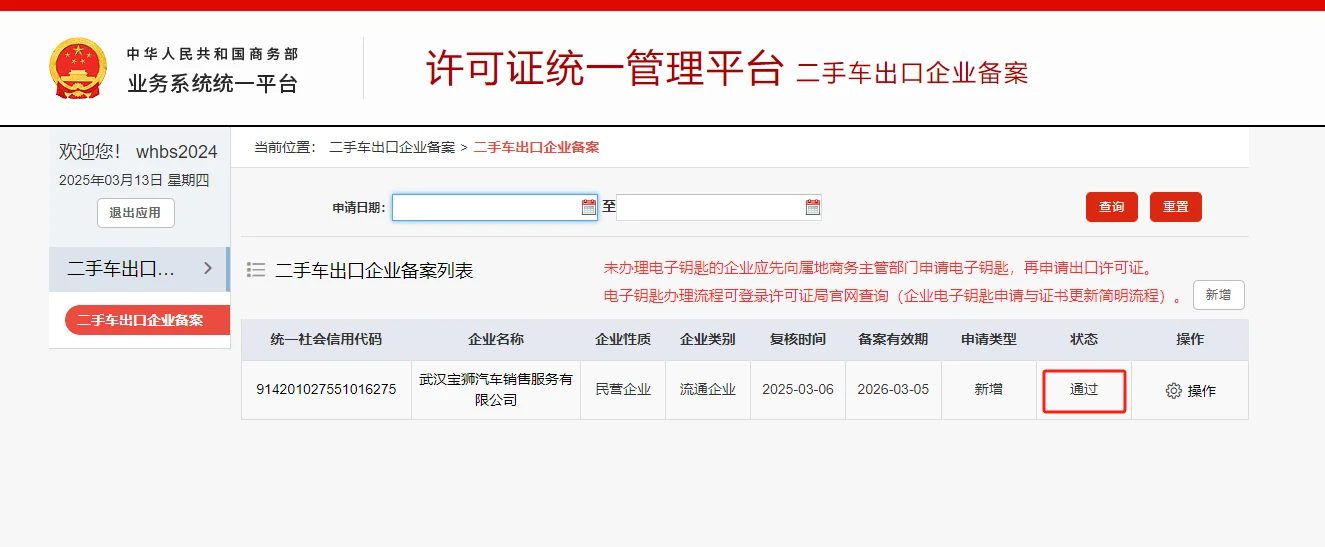Click the gear icon in the 操作 column
The image size is (1325, 547).
coord(1174,391)
